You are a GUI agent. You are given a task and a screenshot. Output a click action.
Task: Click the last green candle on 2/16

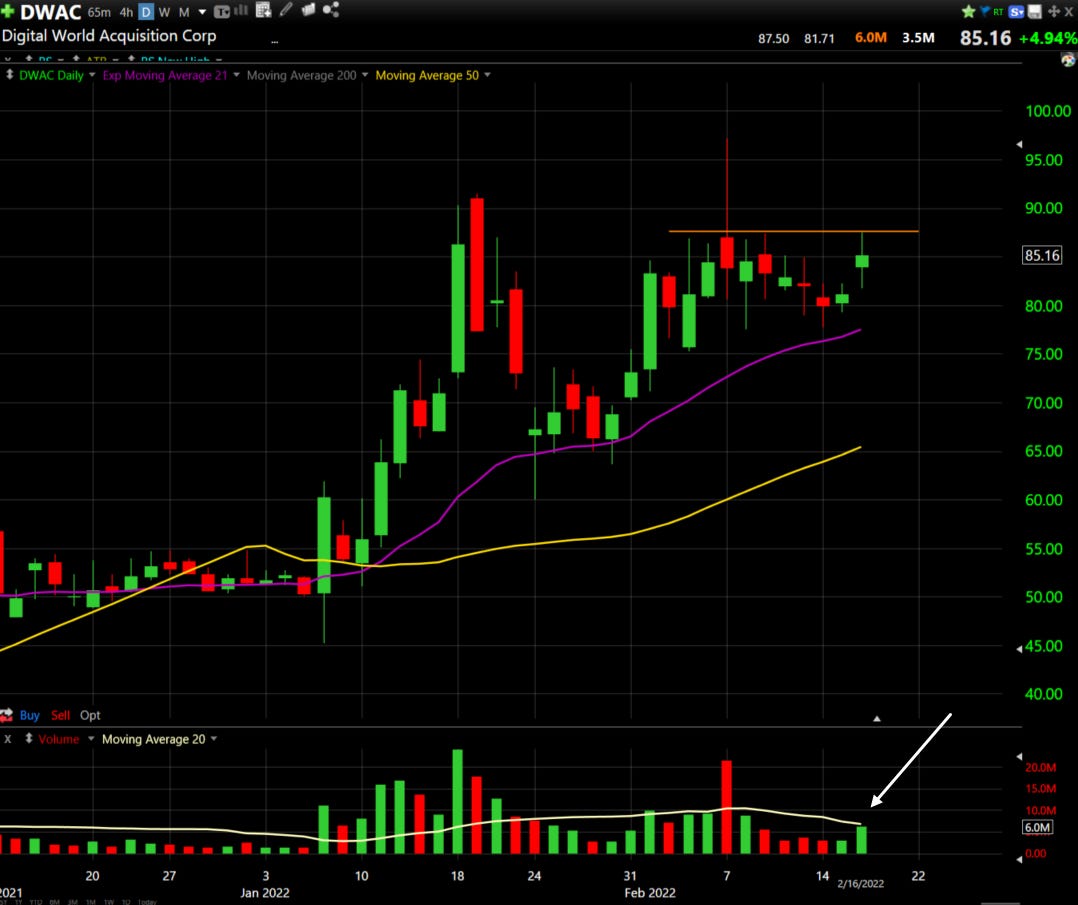pos(862,261)
